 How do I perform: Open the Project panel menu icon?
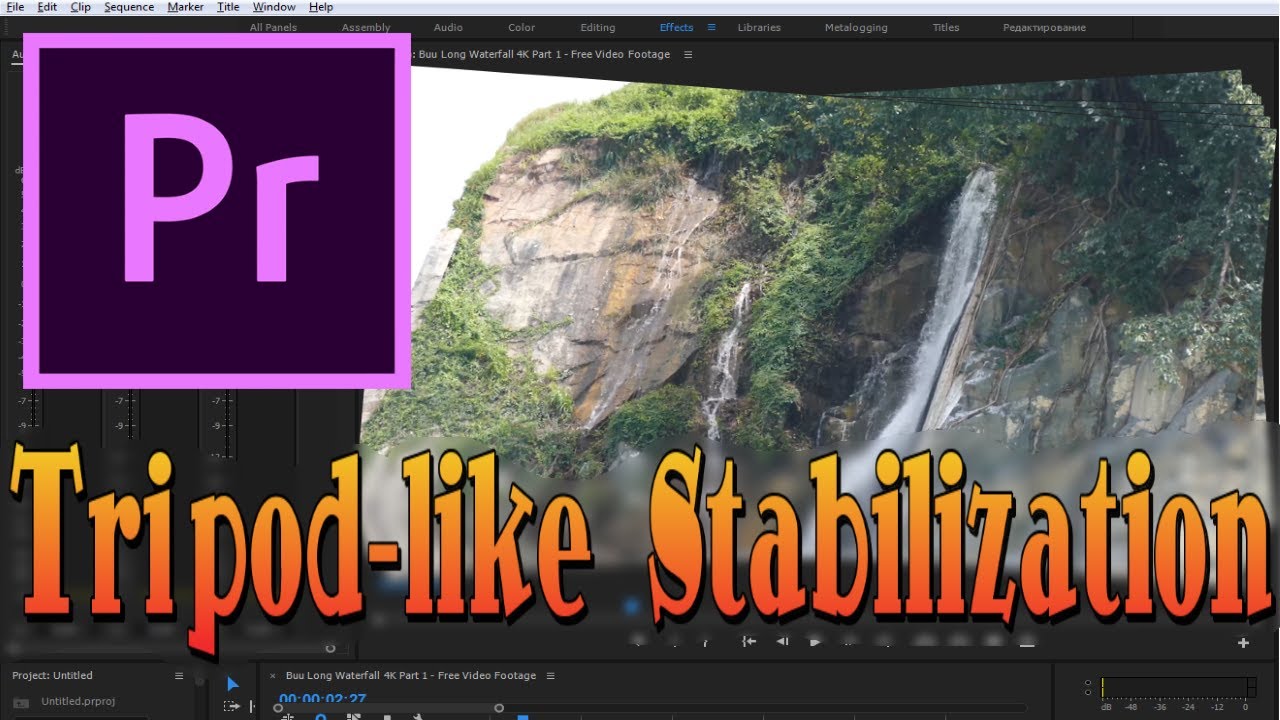pyautogui.click(x=179, y=676)
